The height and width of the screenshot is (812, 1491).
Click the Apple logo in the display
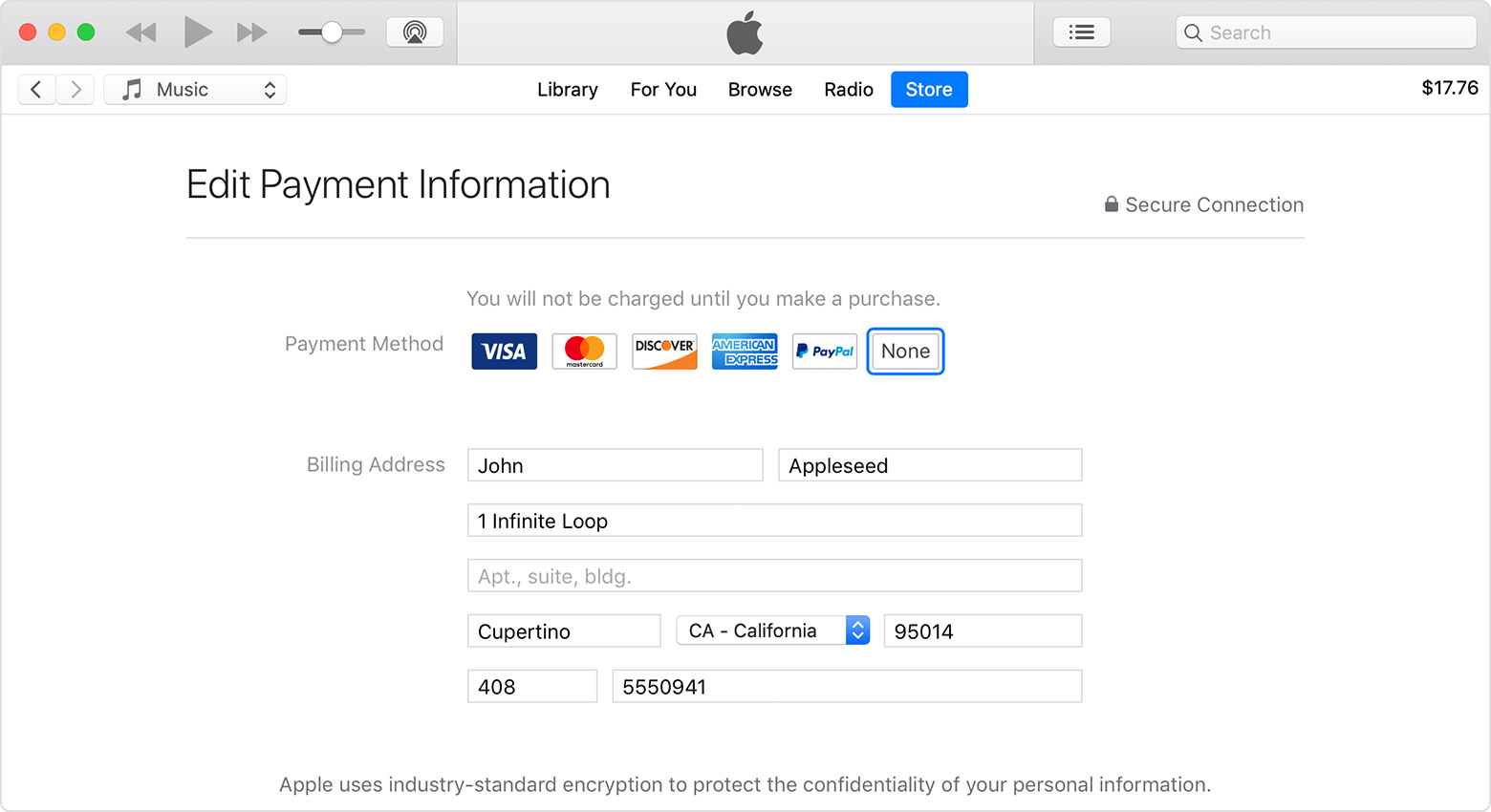(745, 33)
